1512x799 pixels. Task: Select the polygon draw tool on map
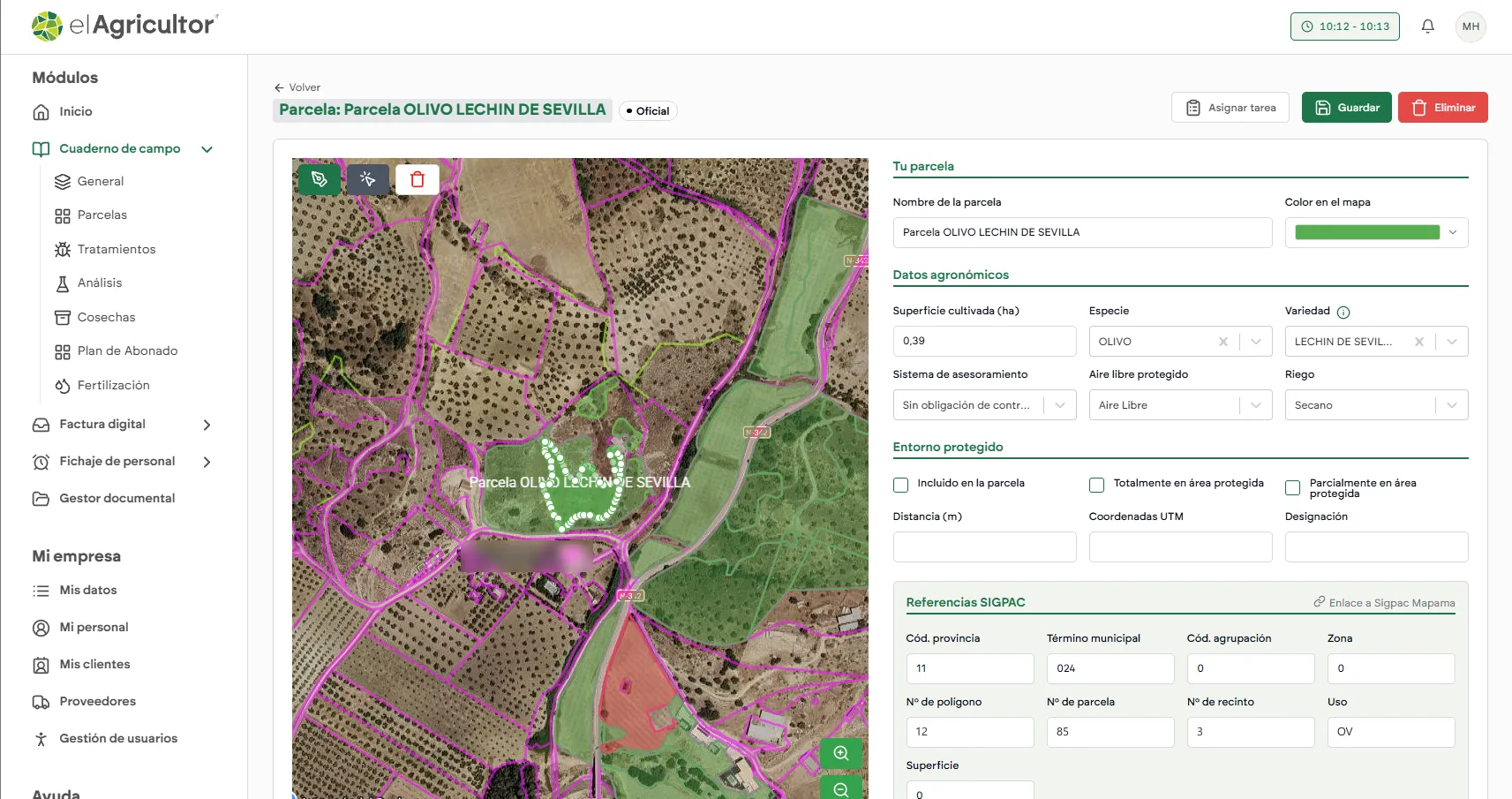tap(320, 179)
